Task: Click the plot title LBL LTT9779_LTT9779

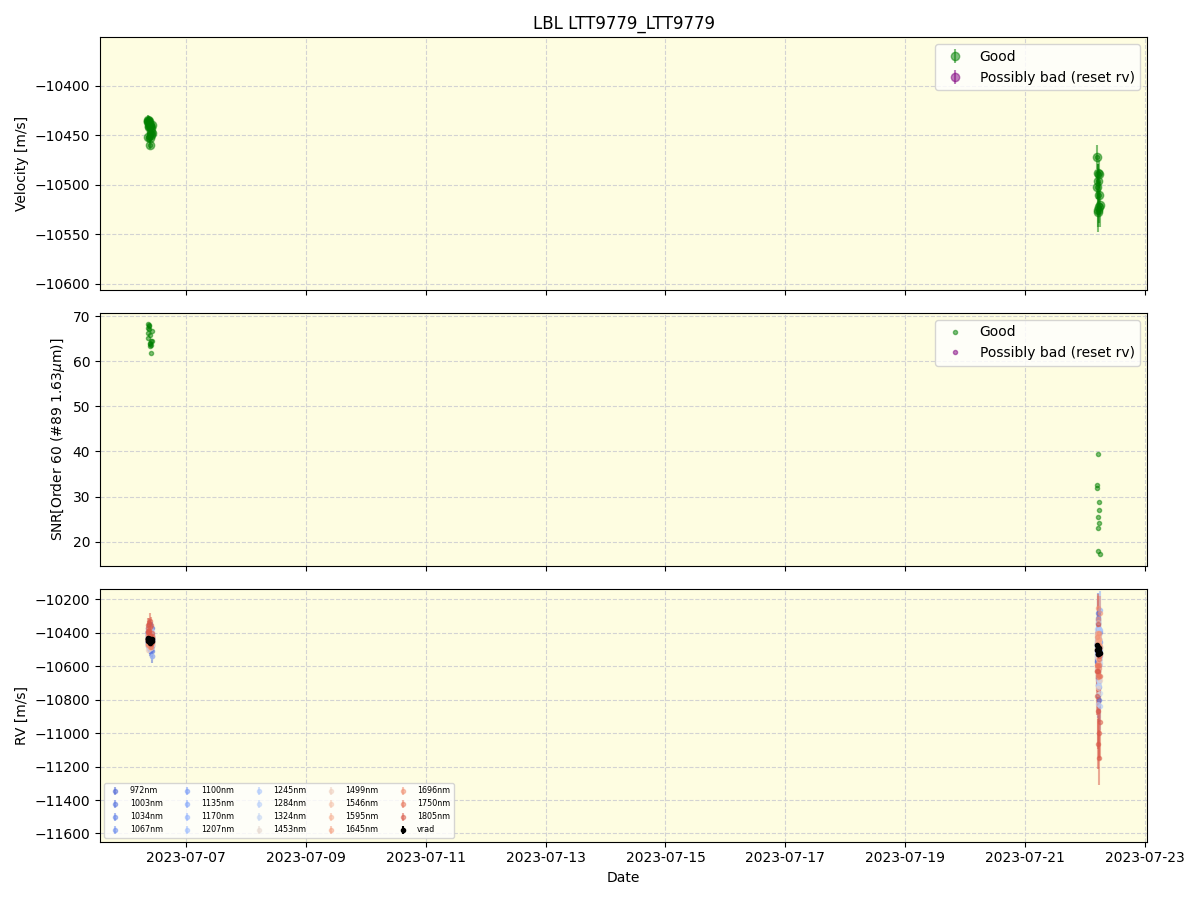Action: [623, 23]
